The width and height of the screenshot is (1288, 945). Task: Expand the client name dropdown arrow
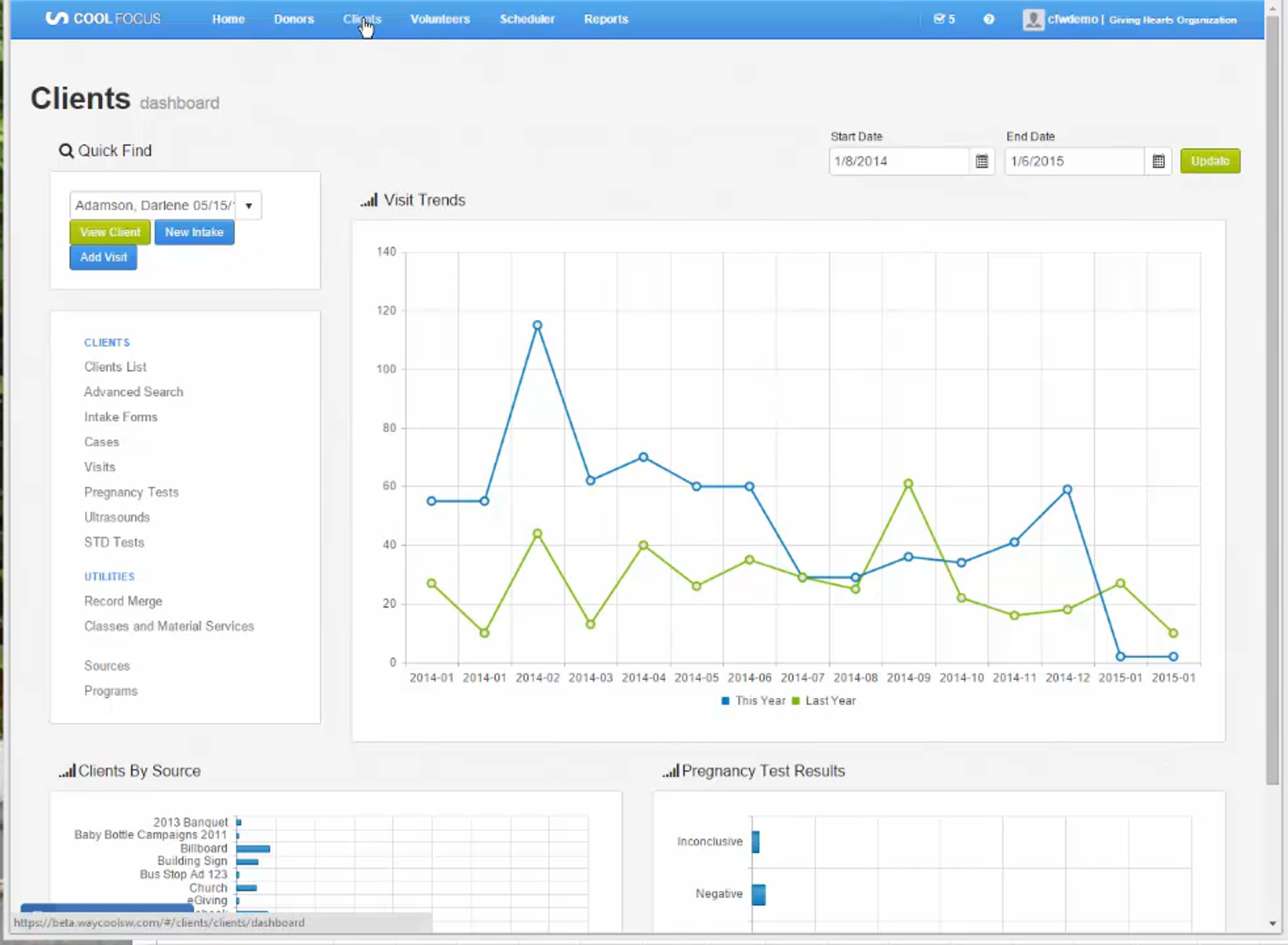[x=248, y=206]
